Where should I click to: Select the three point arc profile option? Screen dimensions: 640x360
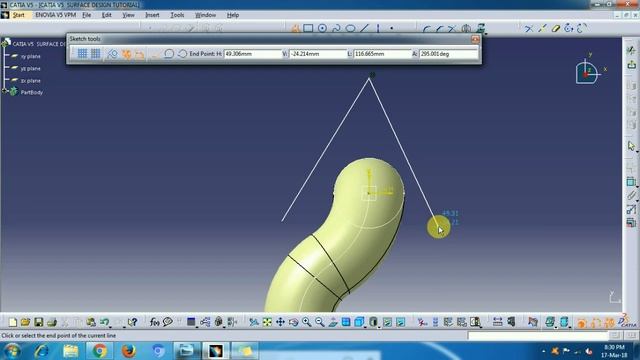coord(182,53)
